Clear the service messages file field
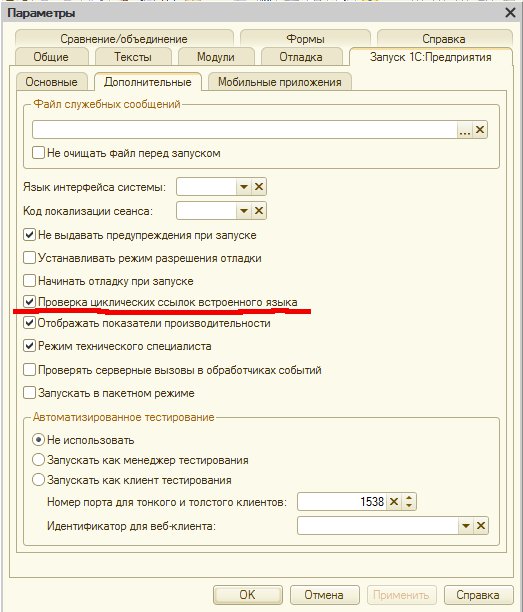 pyautogui.click(x=480, y=130)
